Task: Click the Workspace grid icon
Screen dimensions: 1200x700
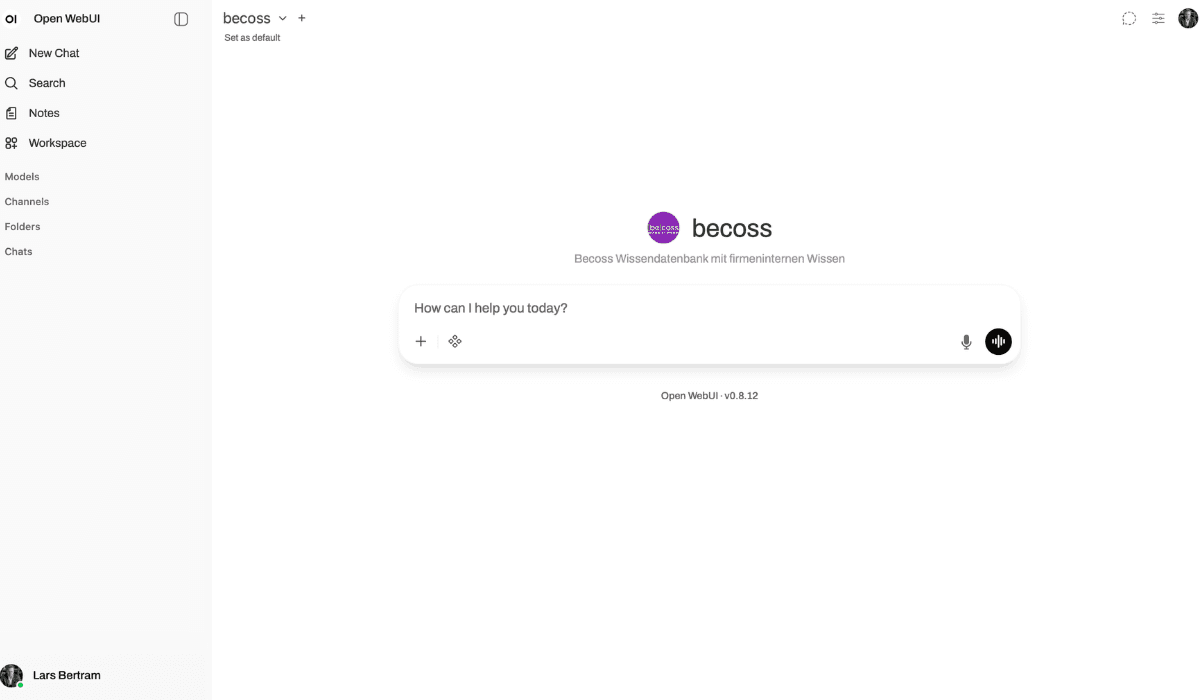Action: tap(12, 143)
